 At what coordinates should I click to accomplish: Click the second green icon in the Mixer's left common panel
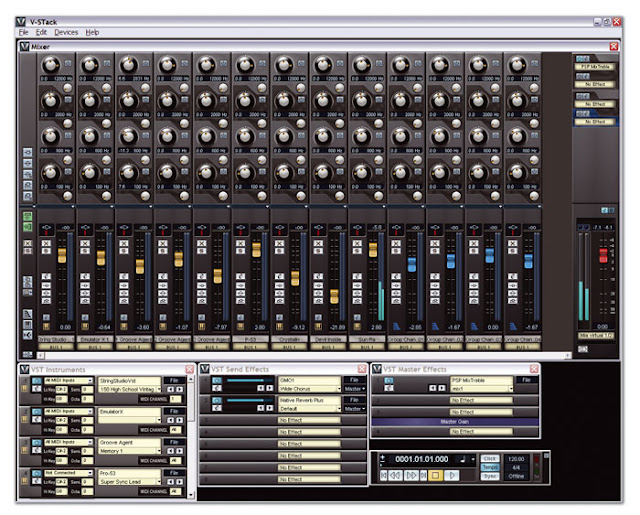[x=27, y=226]
